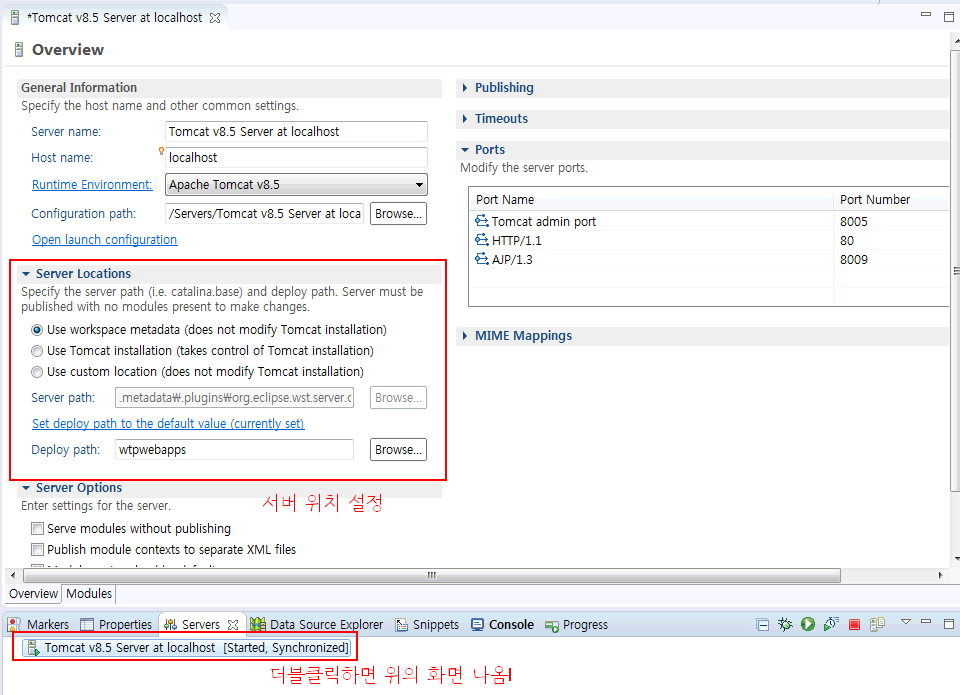Switch to the Modules tab
The image size is (960, 695).
tap(89, 593)
